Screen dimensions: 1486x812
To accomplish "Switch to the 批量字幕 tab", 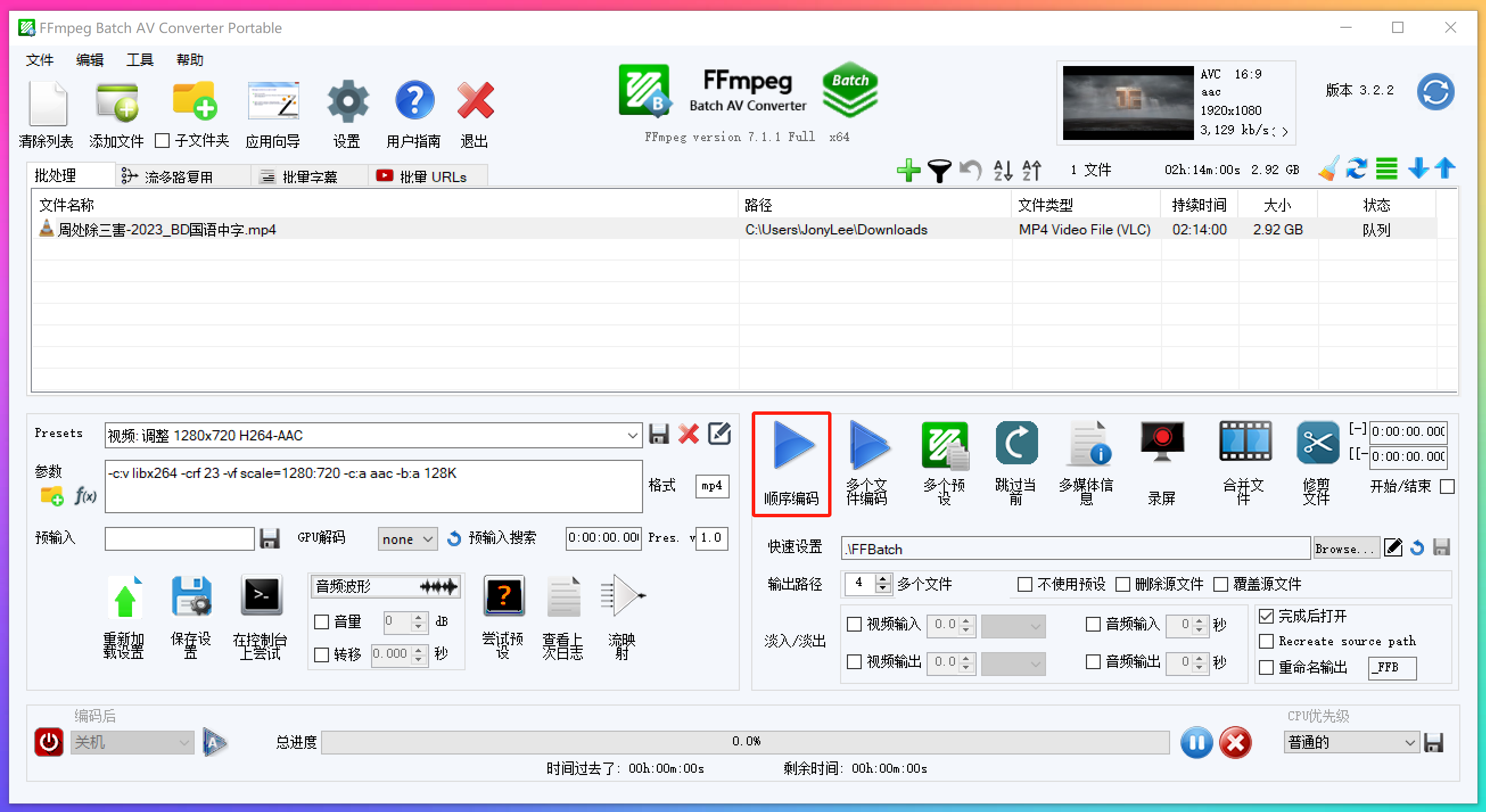I will (308, 176).
